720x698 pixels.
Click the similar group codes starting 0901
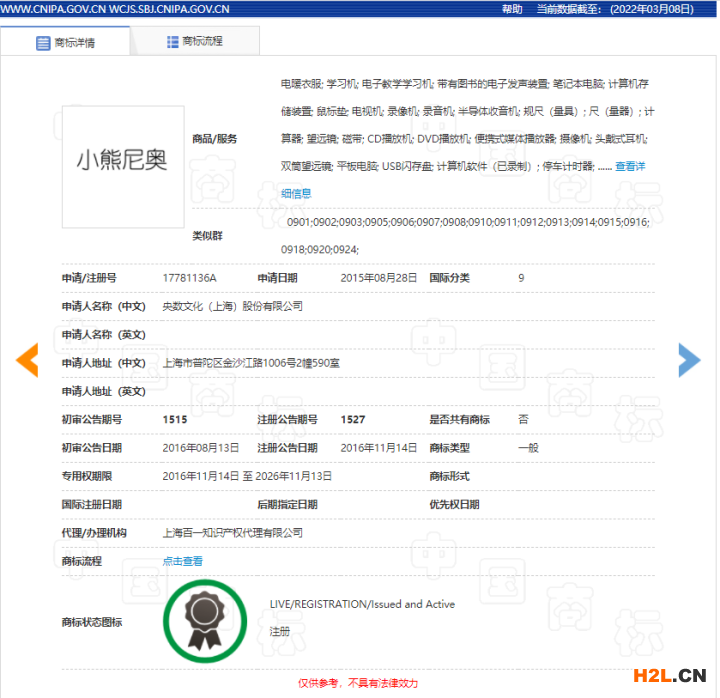pyautogui.click(x=467, y=221)
